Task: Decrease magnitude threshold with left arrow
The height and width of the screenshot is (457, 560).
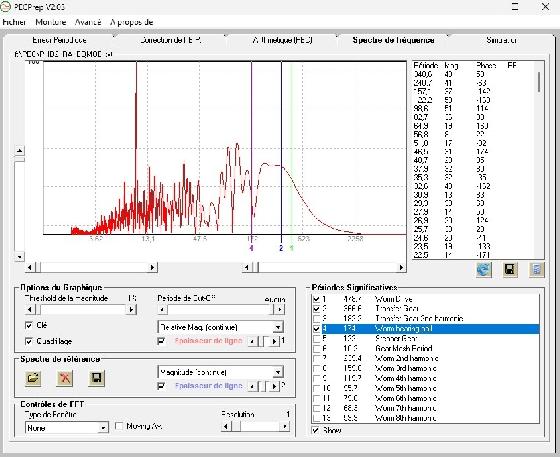Action: (30, 309)
